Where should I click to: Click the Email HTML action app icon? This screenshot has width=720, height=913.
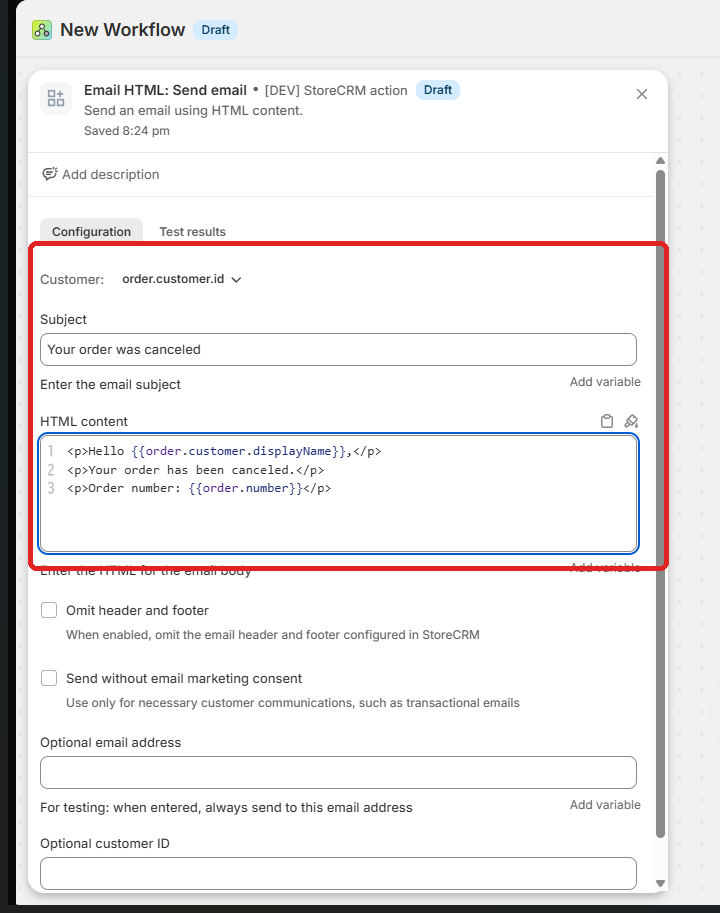point(56,98)
